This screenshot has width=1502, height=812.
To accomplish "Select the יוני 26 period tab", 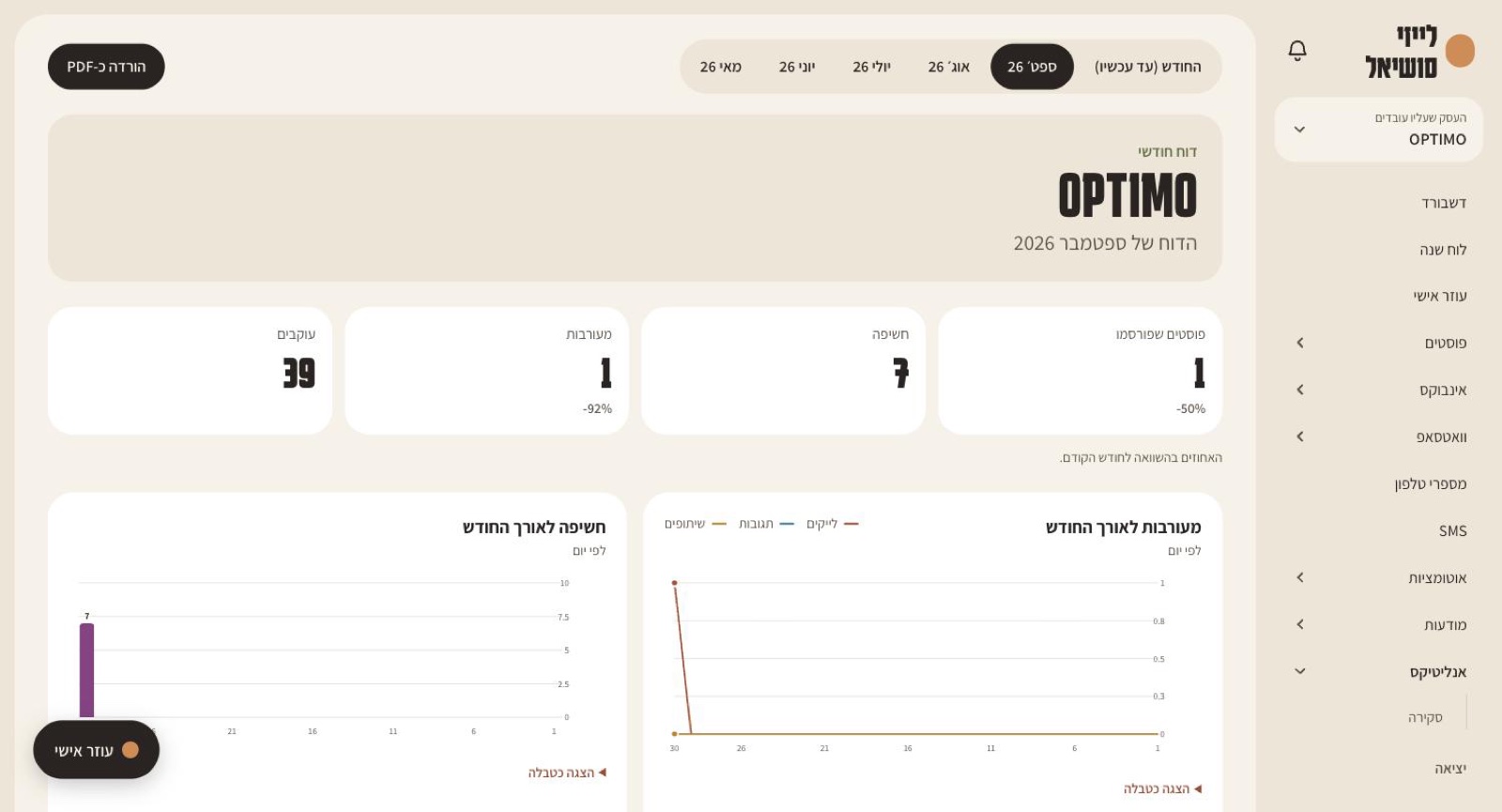I will 797,67.
